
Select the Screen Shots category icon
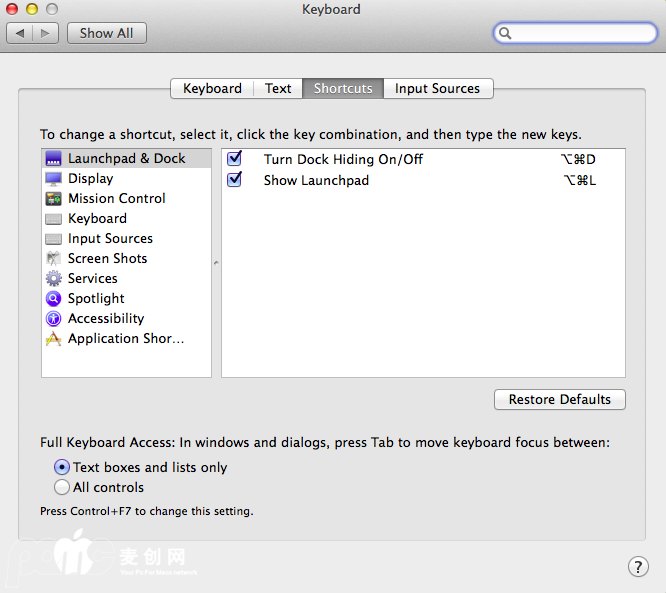pos(54,259)
